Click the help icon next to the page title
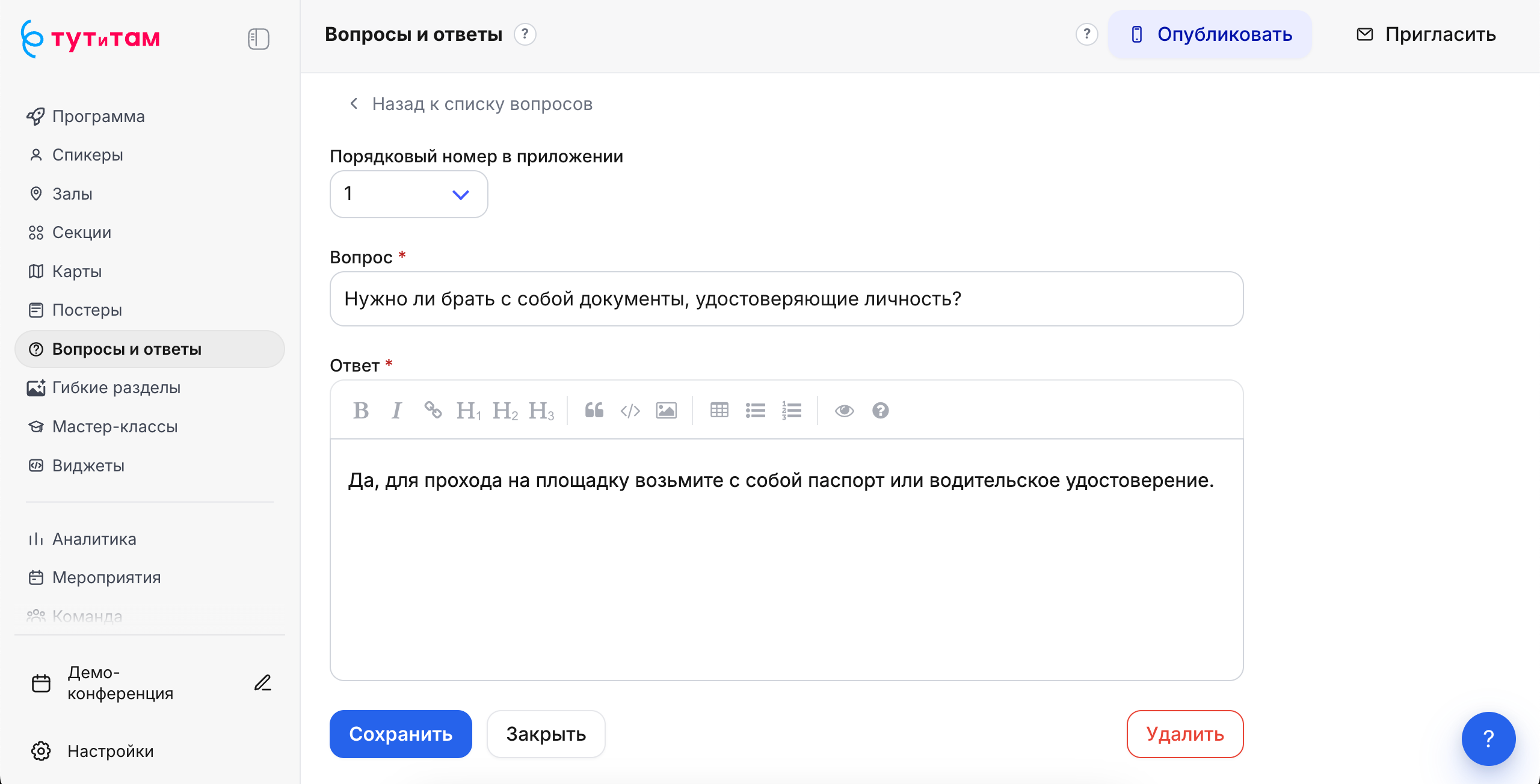Screen dimensions: 1540x784 pos(525,34)
